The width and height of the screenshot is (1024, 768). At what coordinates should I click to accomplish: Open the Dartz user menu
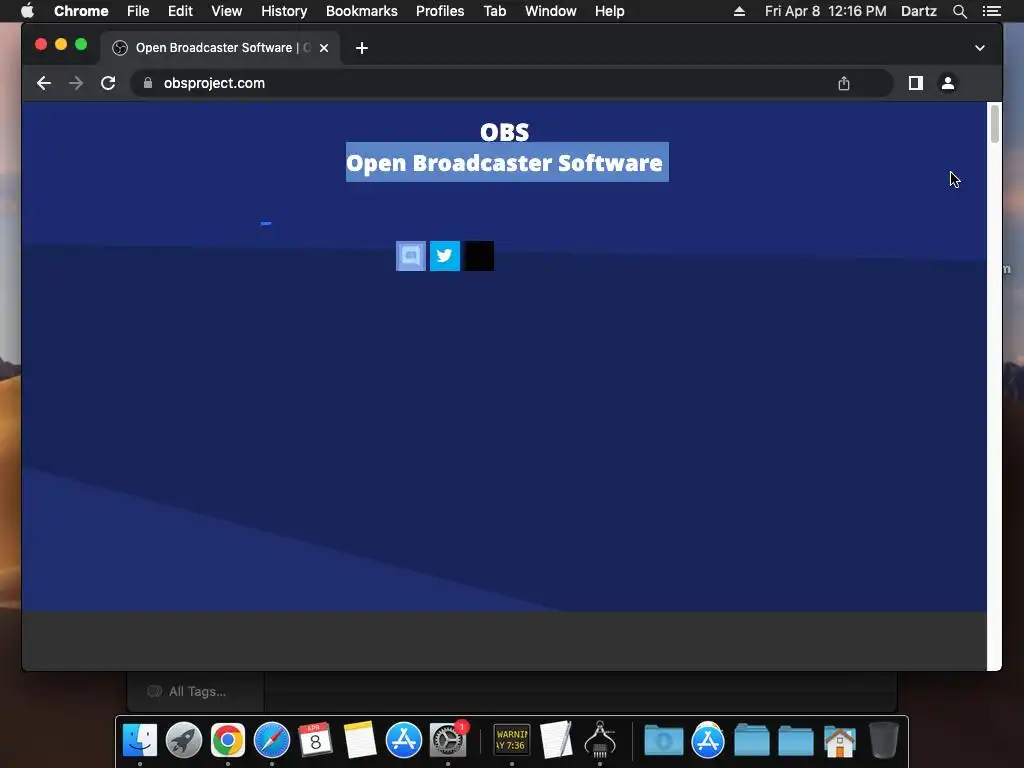(919, 11)
